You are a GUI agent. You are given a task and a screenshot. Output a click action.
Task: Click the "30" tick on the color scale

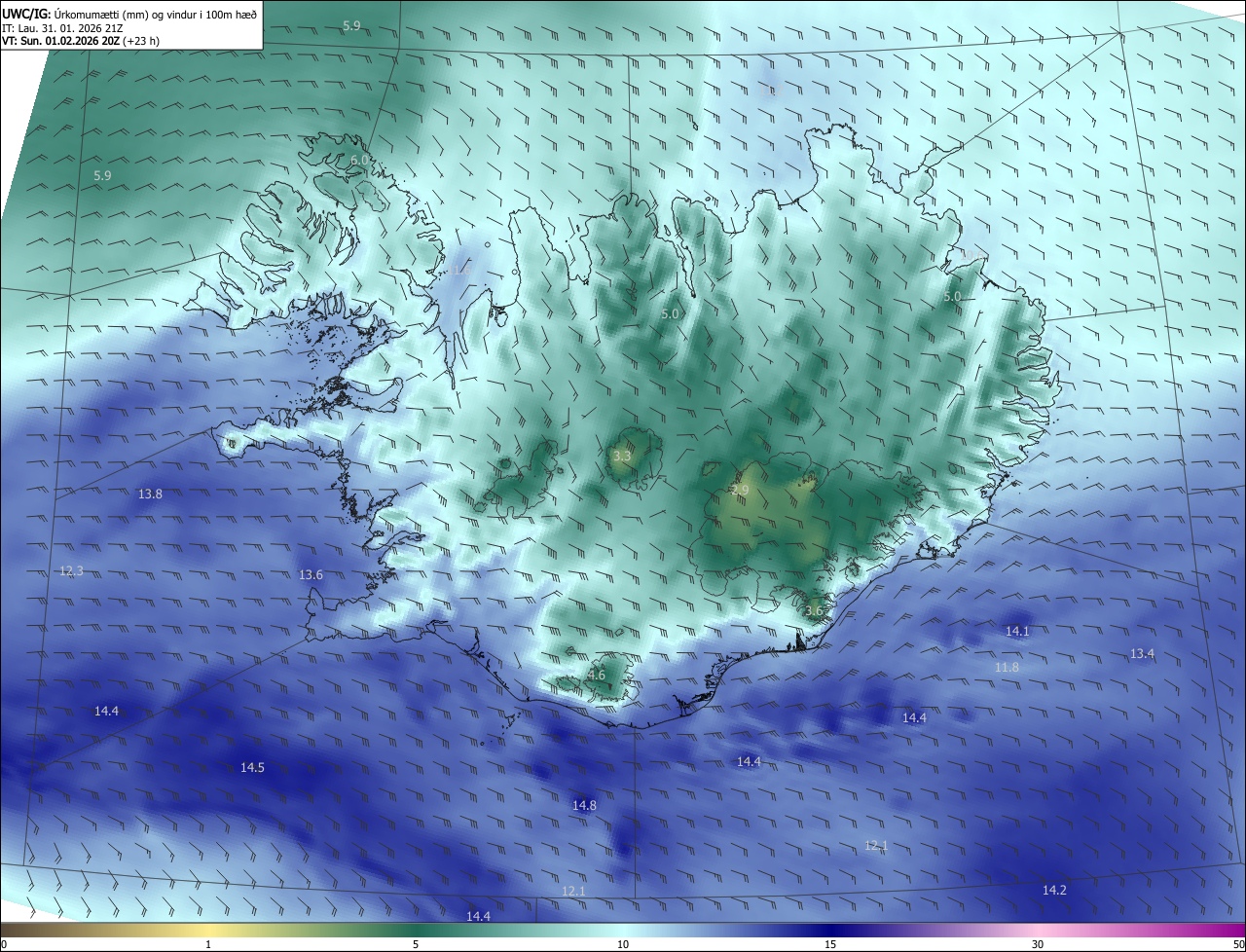(1038, 944)
